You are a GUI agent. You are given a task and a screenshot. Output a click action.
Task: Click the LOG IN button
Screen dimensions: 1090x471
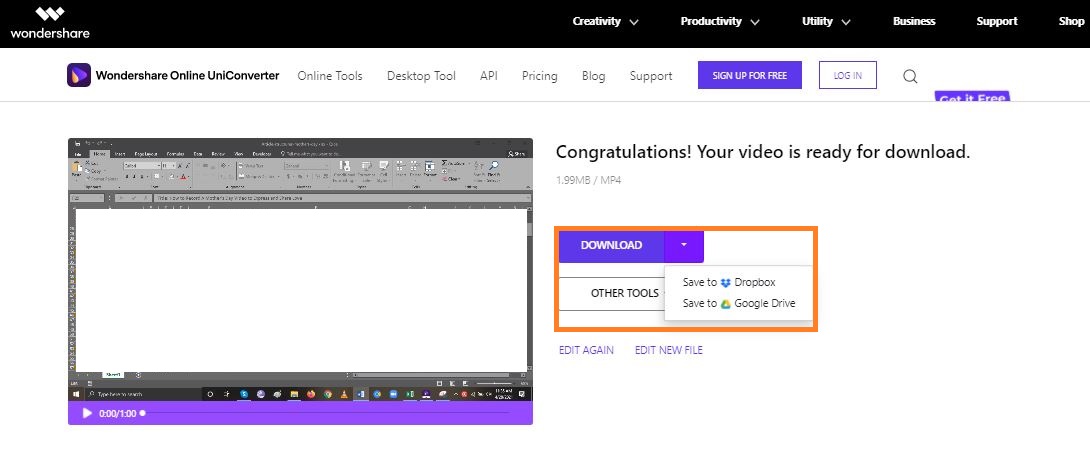tap(847, 75)
